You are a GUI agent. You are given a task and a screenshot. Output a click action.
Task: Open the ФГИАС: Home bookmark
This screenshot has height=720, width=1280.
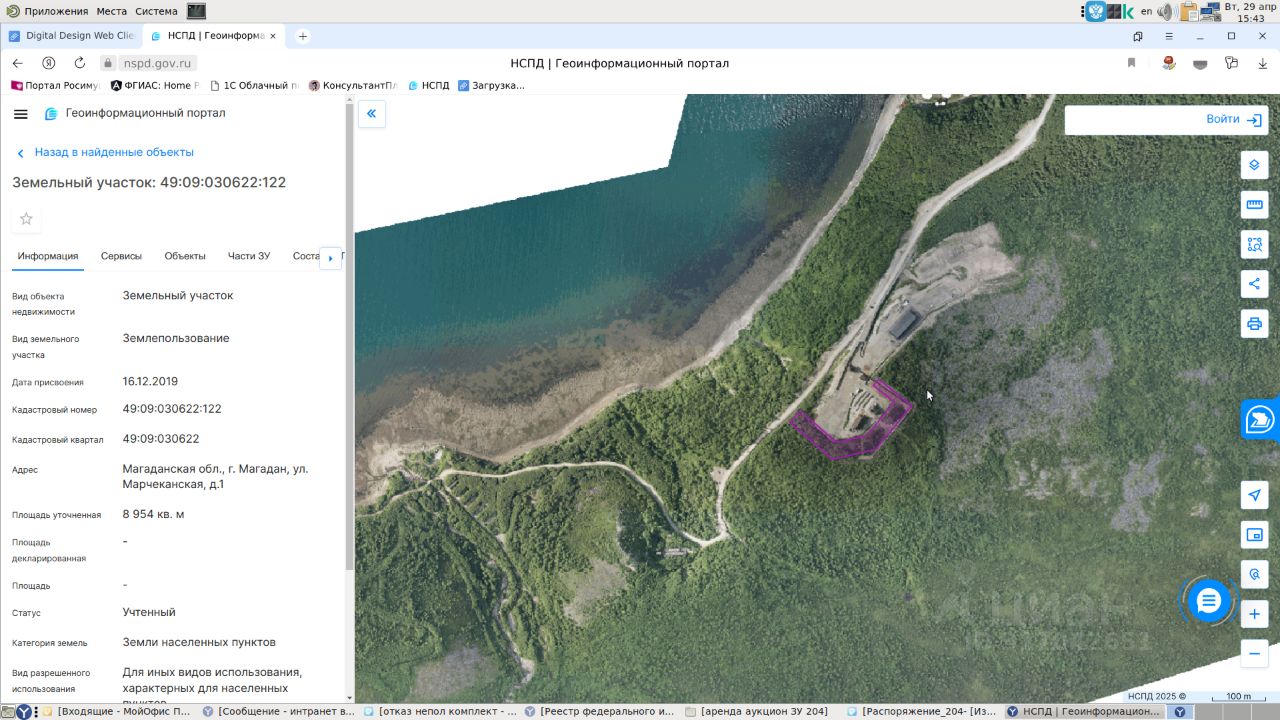tap(156, 86)
